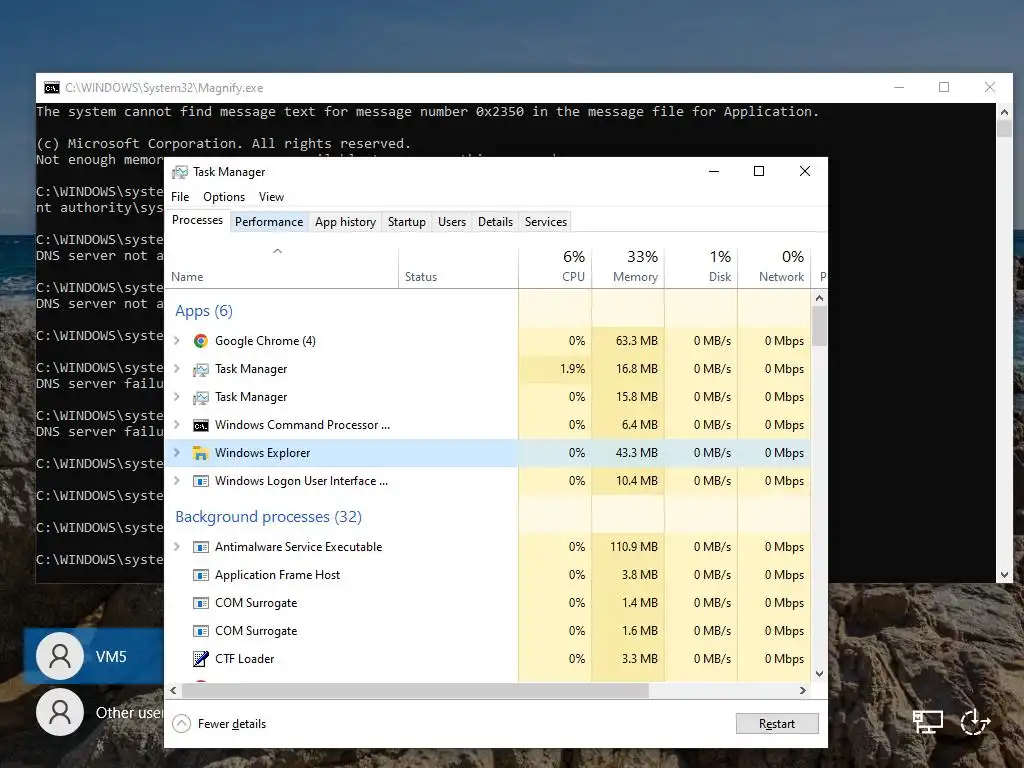Viewport: 1024px width, 768px height.
Task: Click the sort arrow above Name column
Action: tap(278, 251)
